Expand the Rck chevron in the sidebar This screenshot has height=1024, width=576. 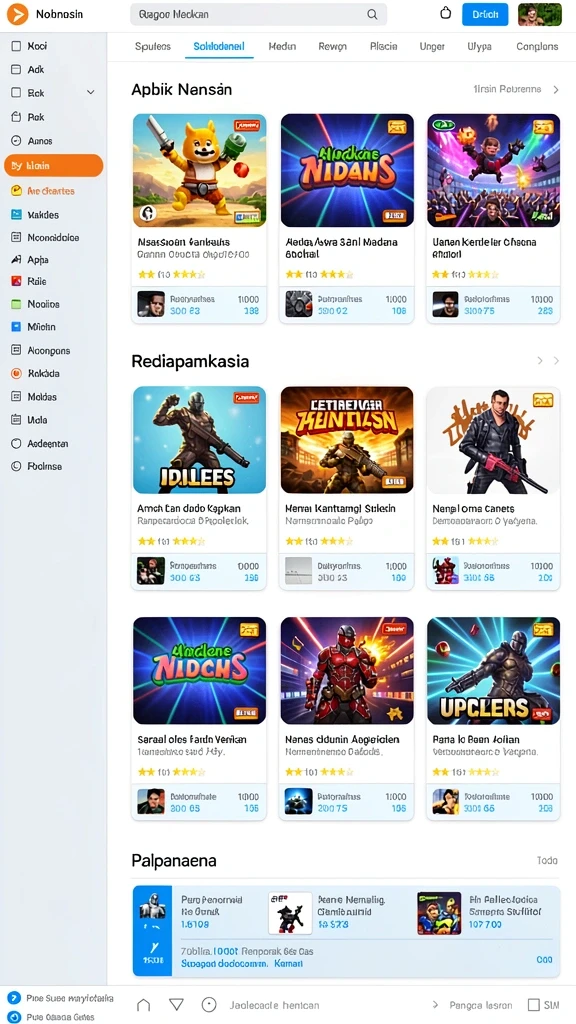pyautogui.click(x=91, y=93)
